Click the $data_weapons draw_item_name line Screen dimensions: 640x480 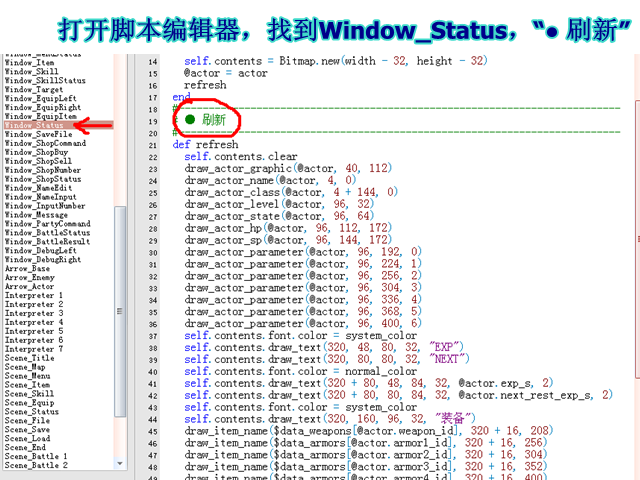tap(369, 431)
